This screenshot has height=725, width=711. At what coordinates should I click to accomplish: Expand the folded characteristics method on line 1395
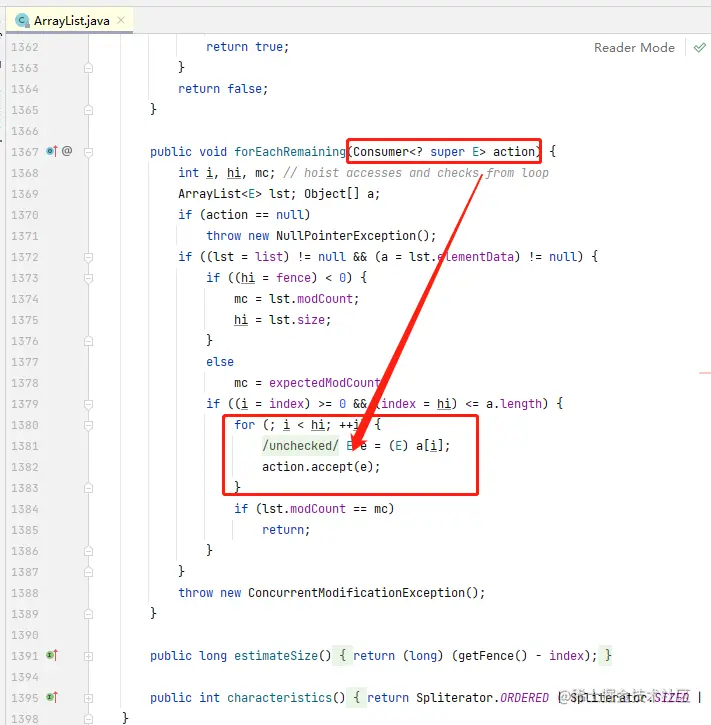tap(89, 698)
